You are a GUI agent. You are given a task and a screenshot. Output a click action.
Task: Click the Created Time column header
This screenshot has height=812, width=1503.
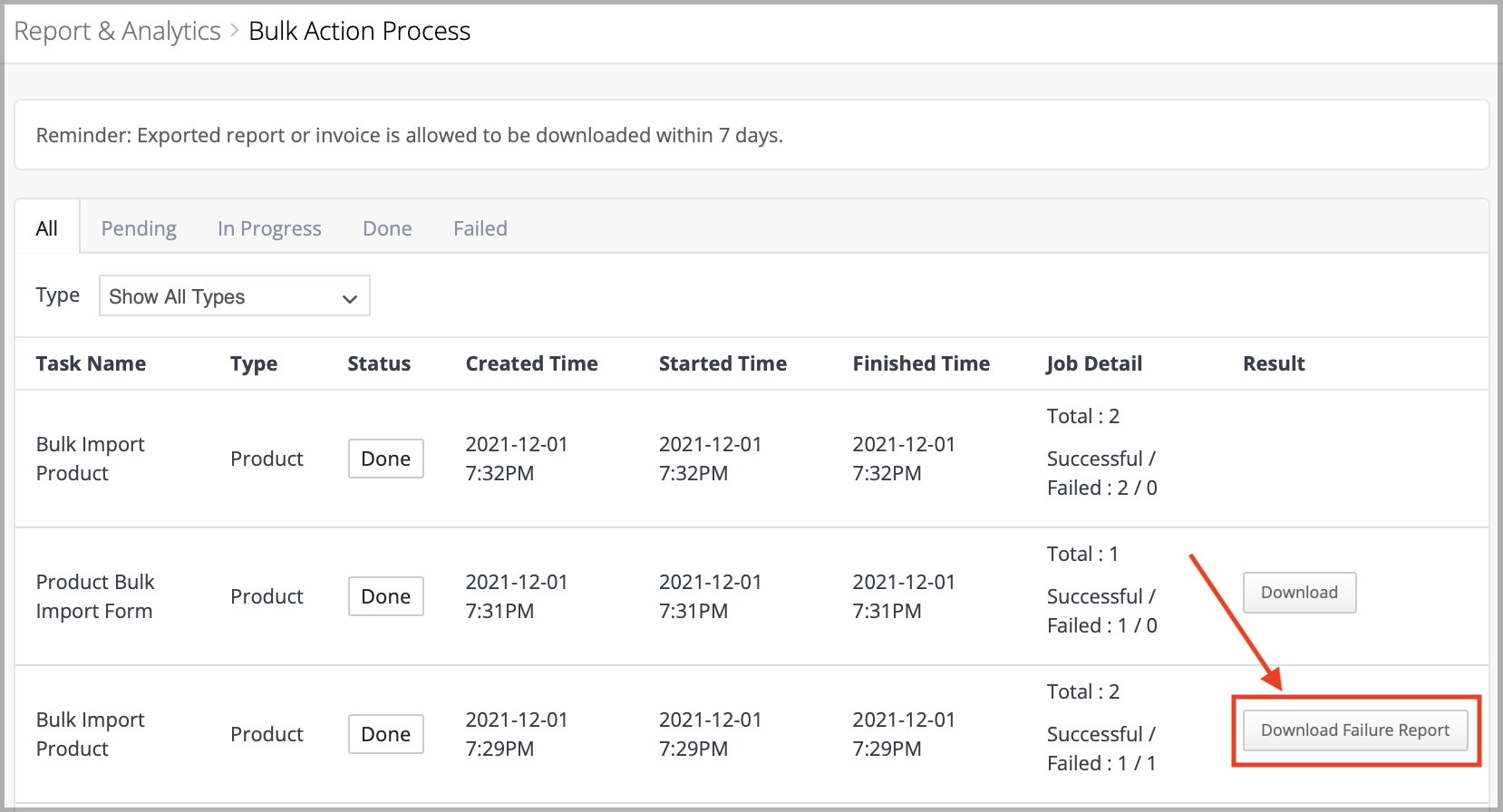[531, 363]
